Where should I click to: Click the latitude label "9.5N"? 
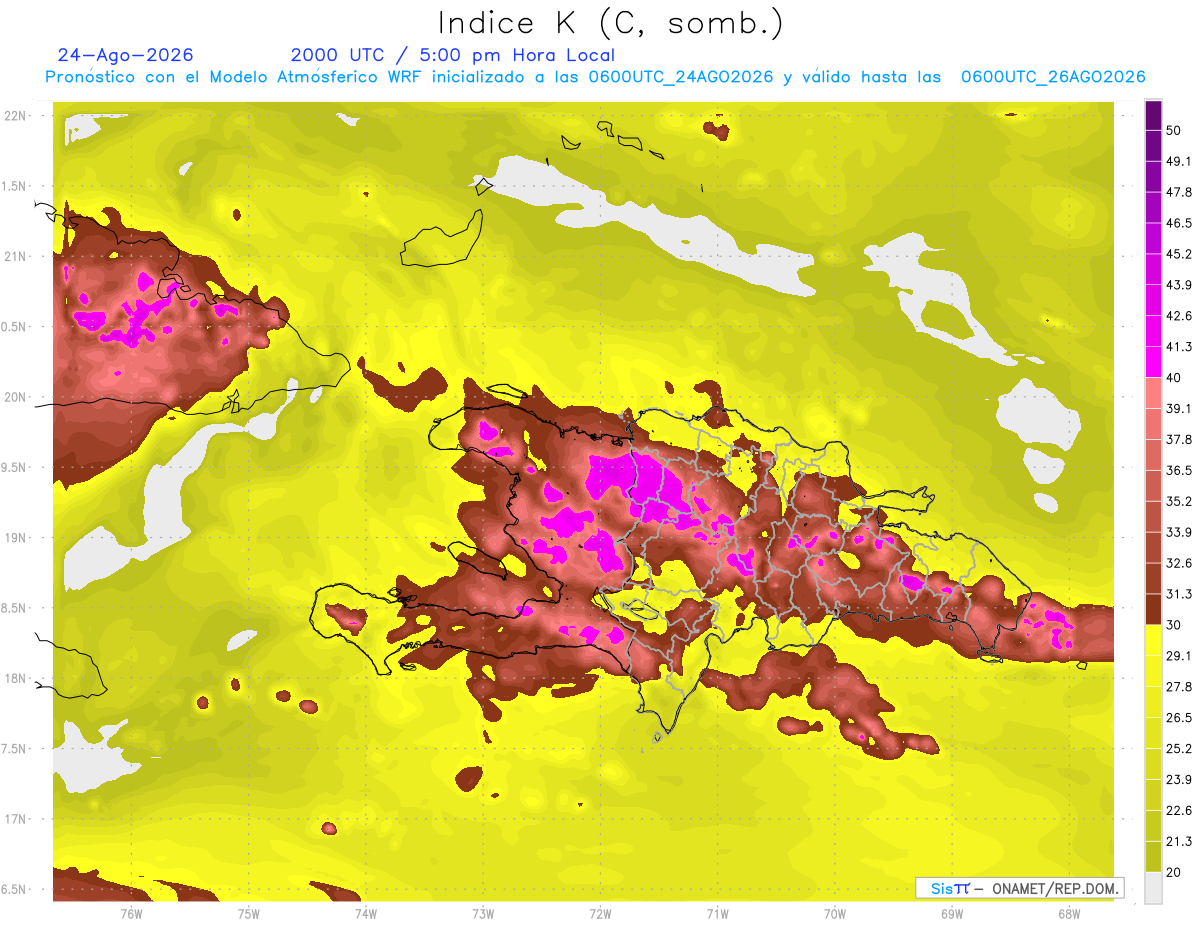coord(15,467)
